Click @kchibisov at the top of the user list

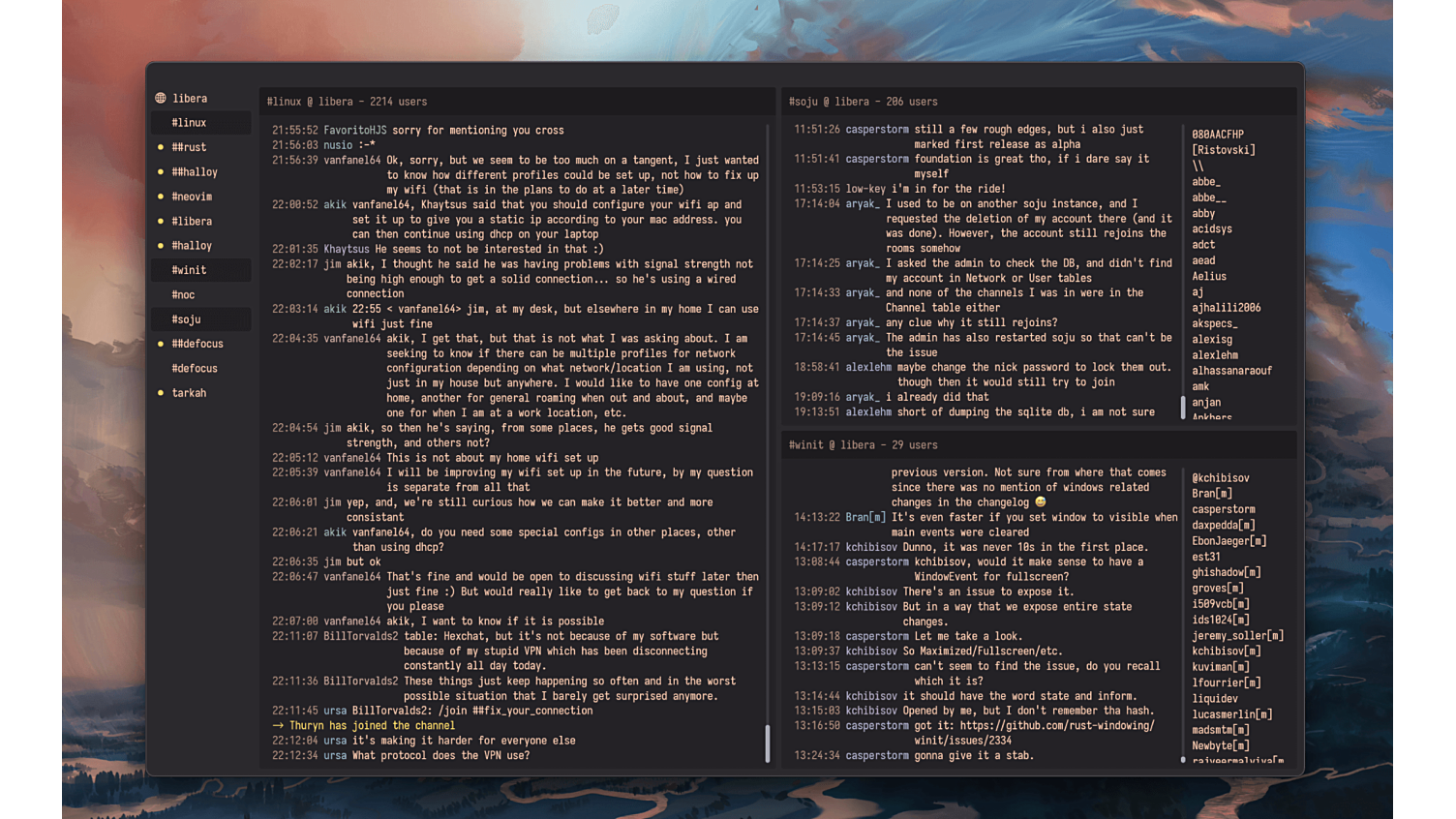tap(1221, 477)
